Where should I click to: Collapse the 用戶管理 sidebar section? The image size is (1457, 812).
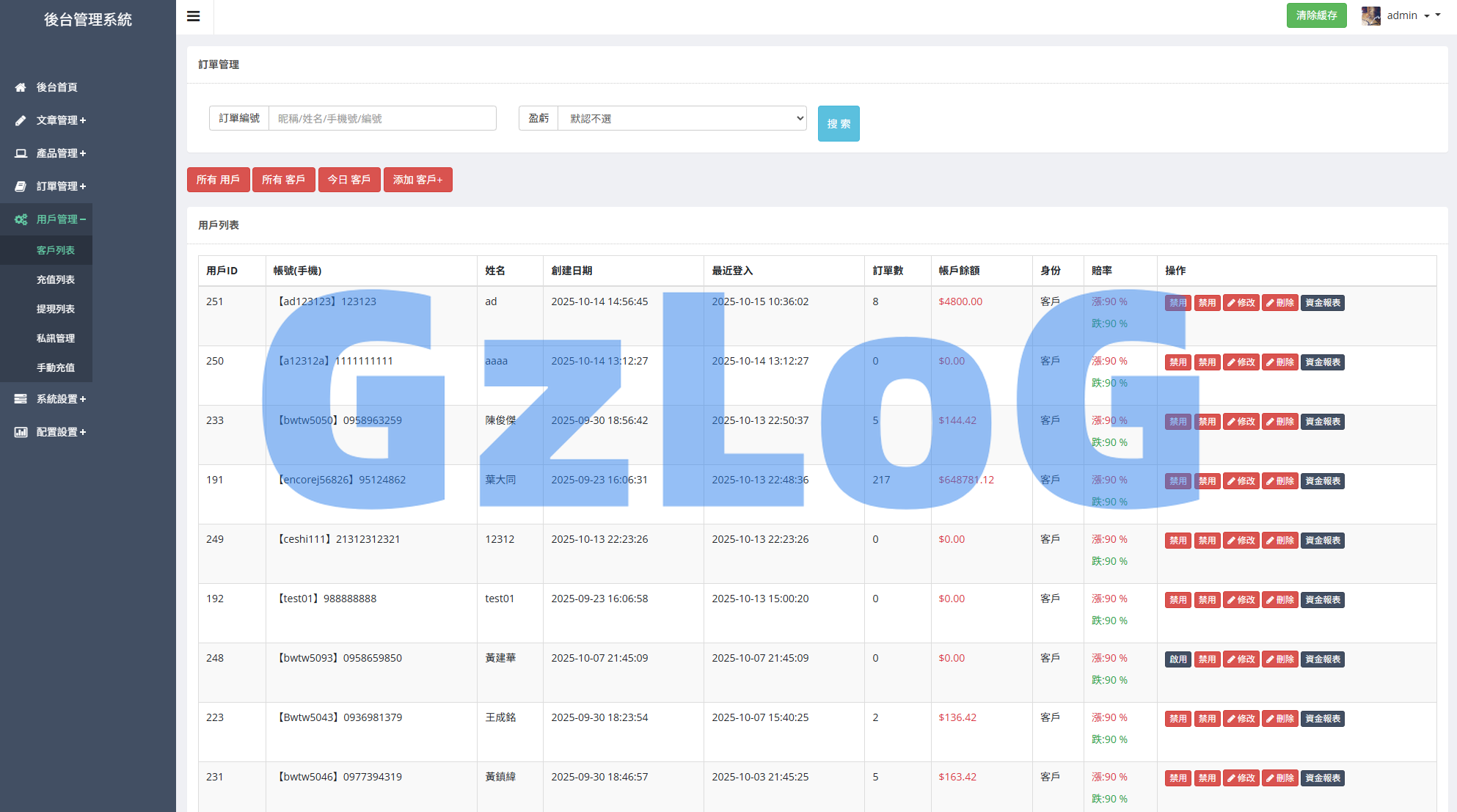(61, 219)
